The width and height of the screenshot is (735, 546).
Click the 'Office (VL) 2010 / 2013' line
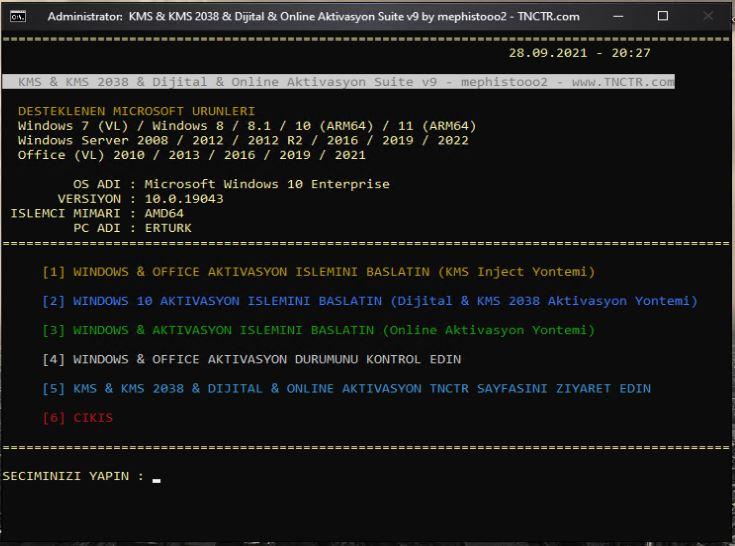(192, 155)
